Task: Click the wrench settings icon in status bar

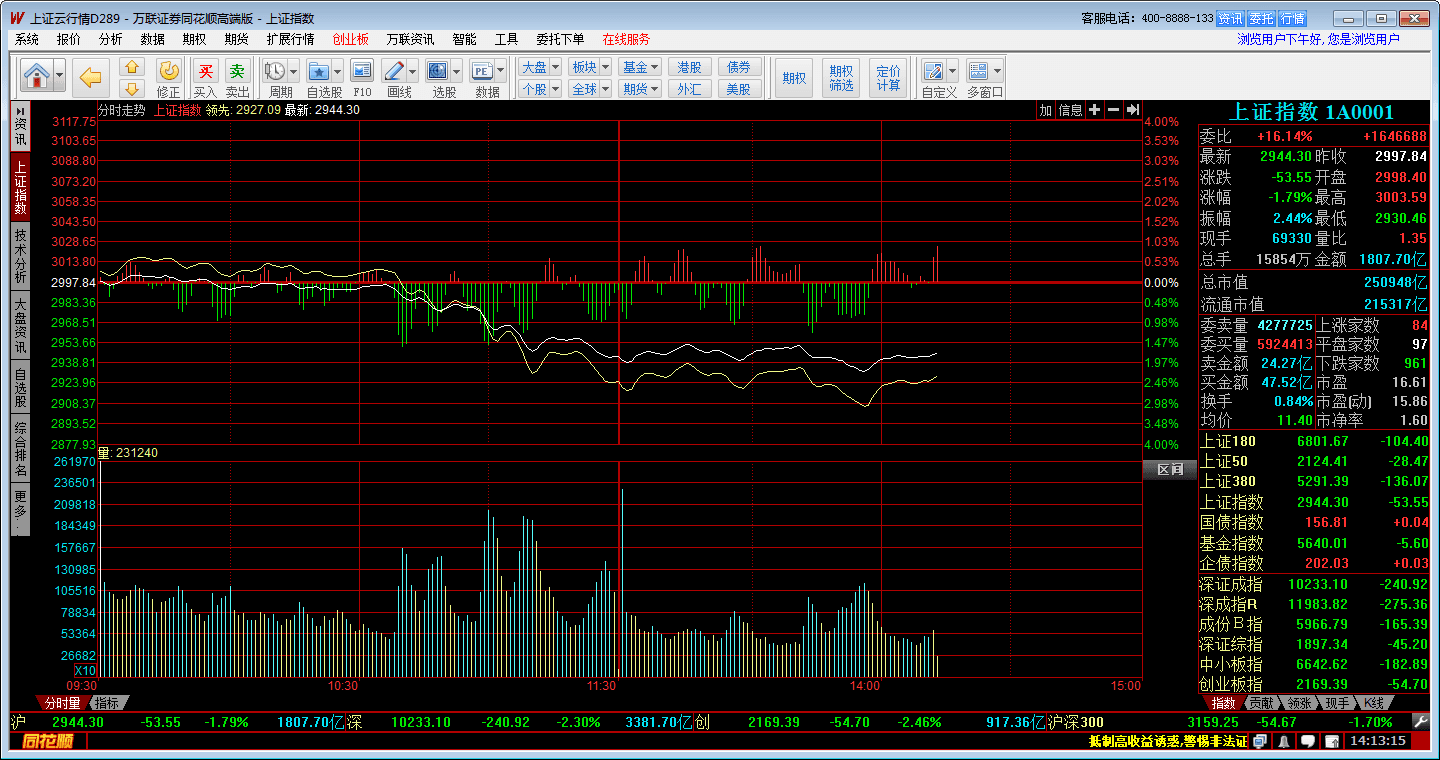Action: pyautogui.click(x=1420, y=722)
